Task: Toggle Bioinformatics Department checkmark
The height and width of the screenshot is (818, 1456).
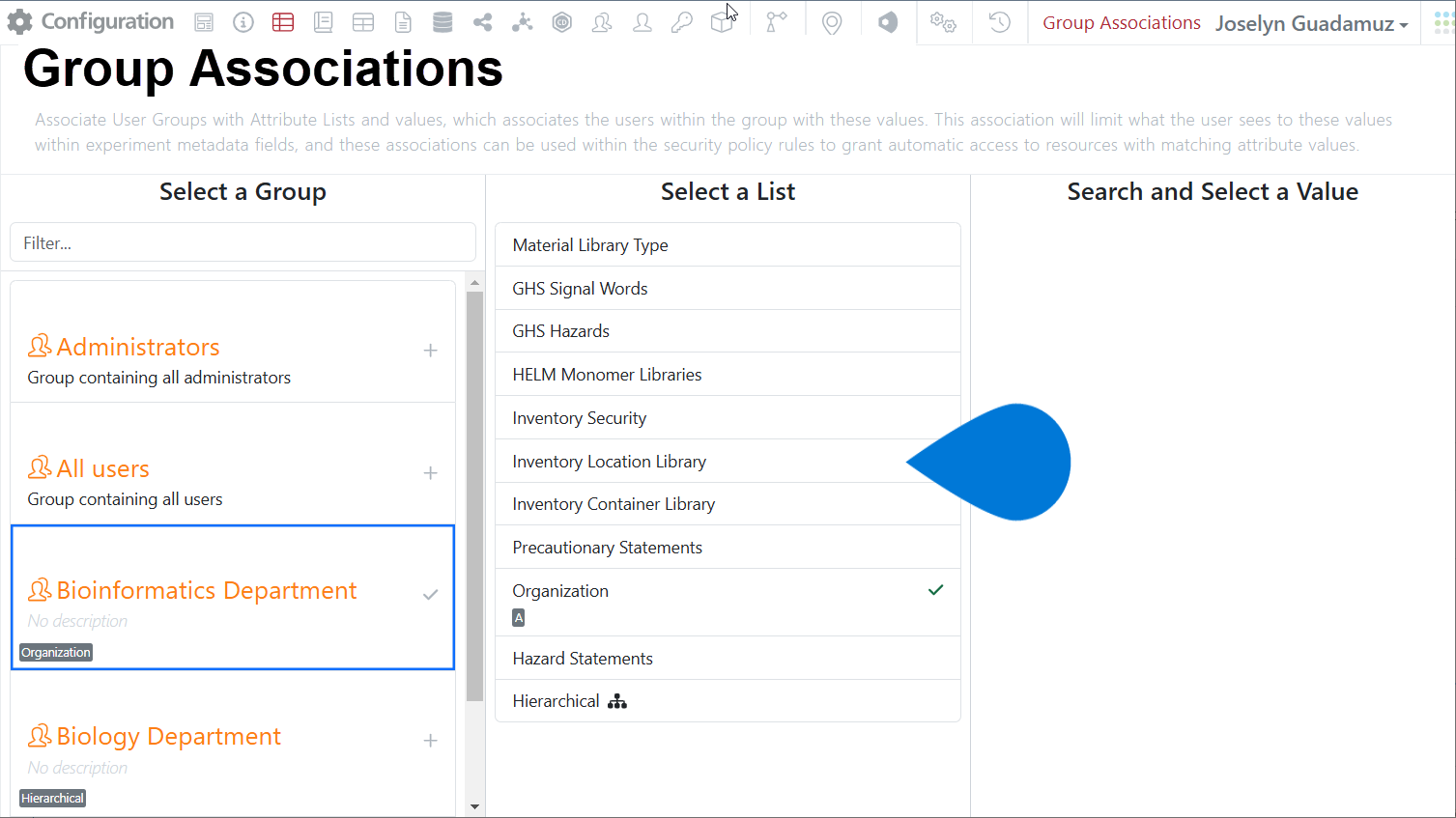Action: point(431,595)
